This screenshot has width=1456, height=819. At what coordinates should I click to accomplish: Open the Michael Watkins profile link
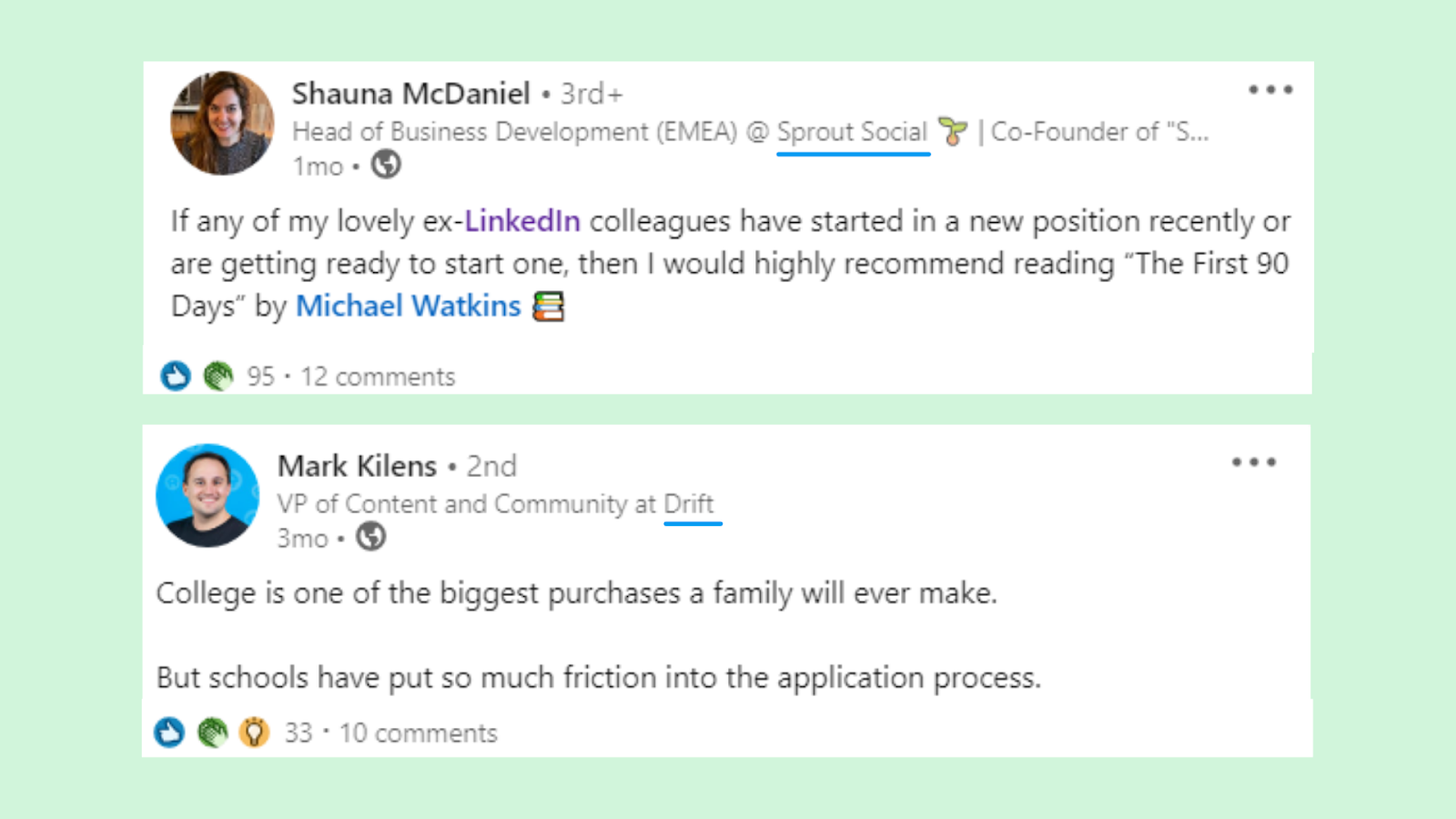[x=408, y=306]
